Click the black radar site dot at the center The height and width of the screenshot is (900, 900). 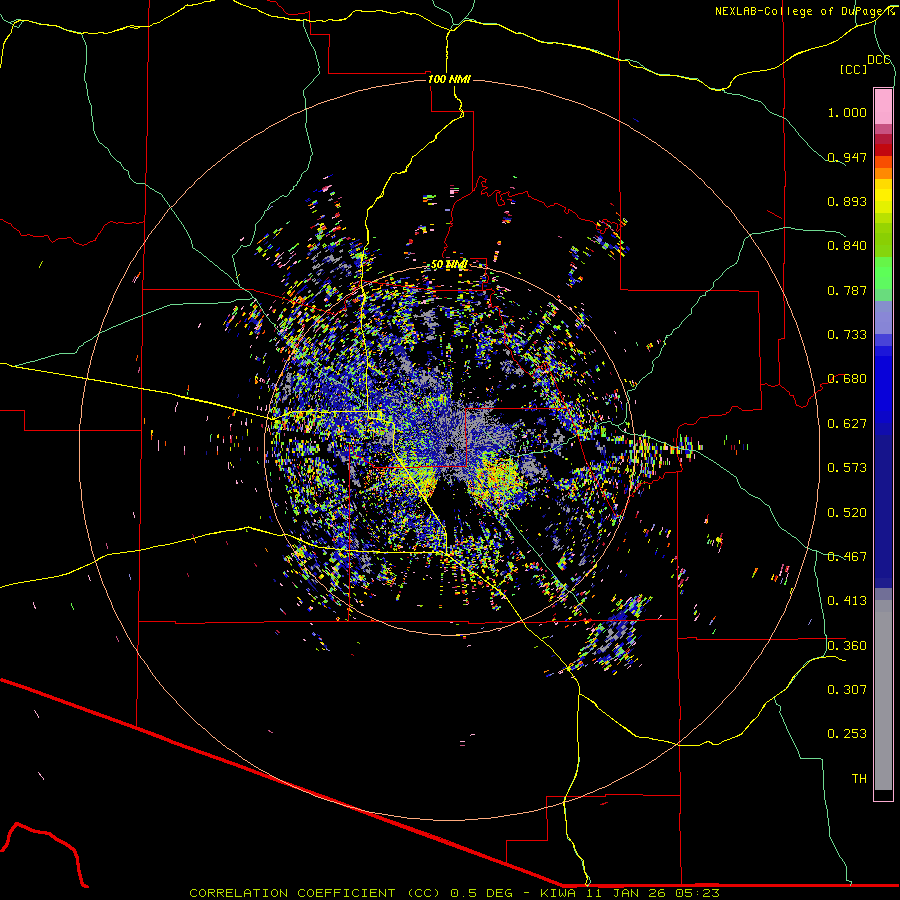point(450,449)
